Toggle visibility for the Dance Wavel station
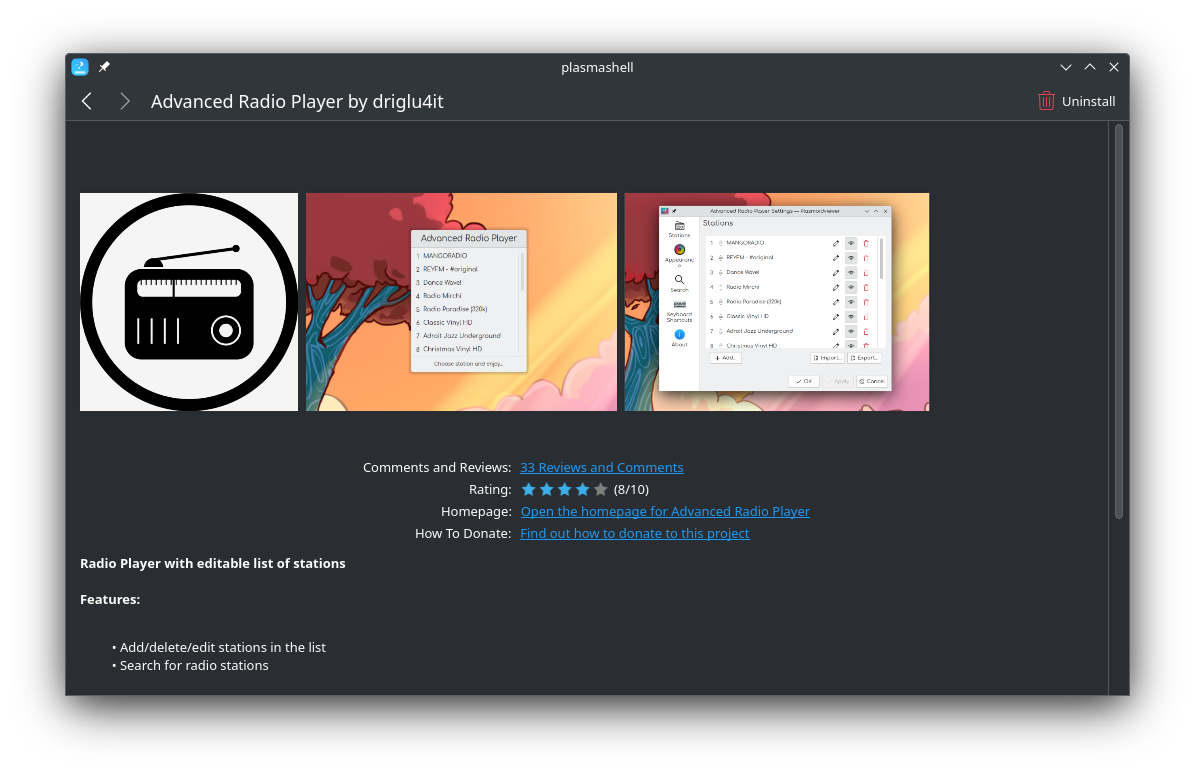Screen dimensions: 1196x774 (x=850, y=273)
